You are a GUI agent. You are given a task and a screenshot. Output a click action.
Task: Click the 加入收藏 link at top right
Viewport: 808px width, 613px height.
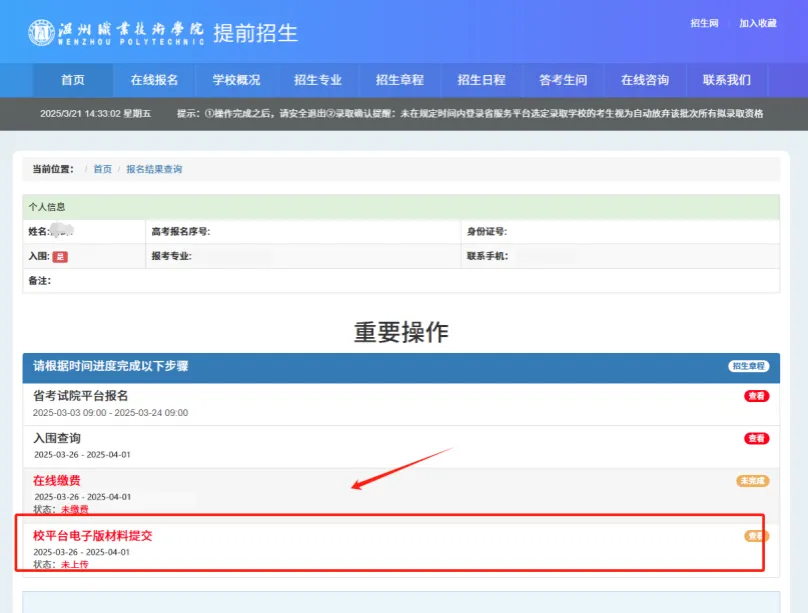[x=757, y=23]
